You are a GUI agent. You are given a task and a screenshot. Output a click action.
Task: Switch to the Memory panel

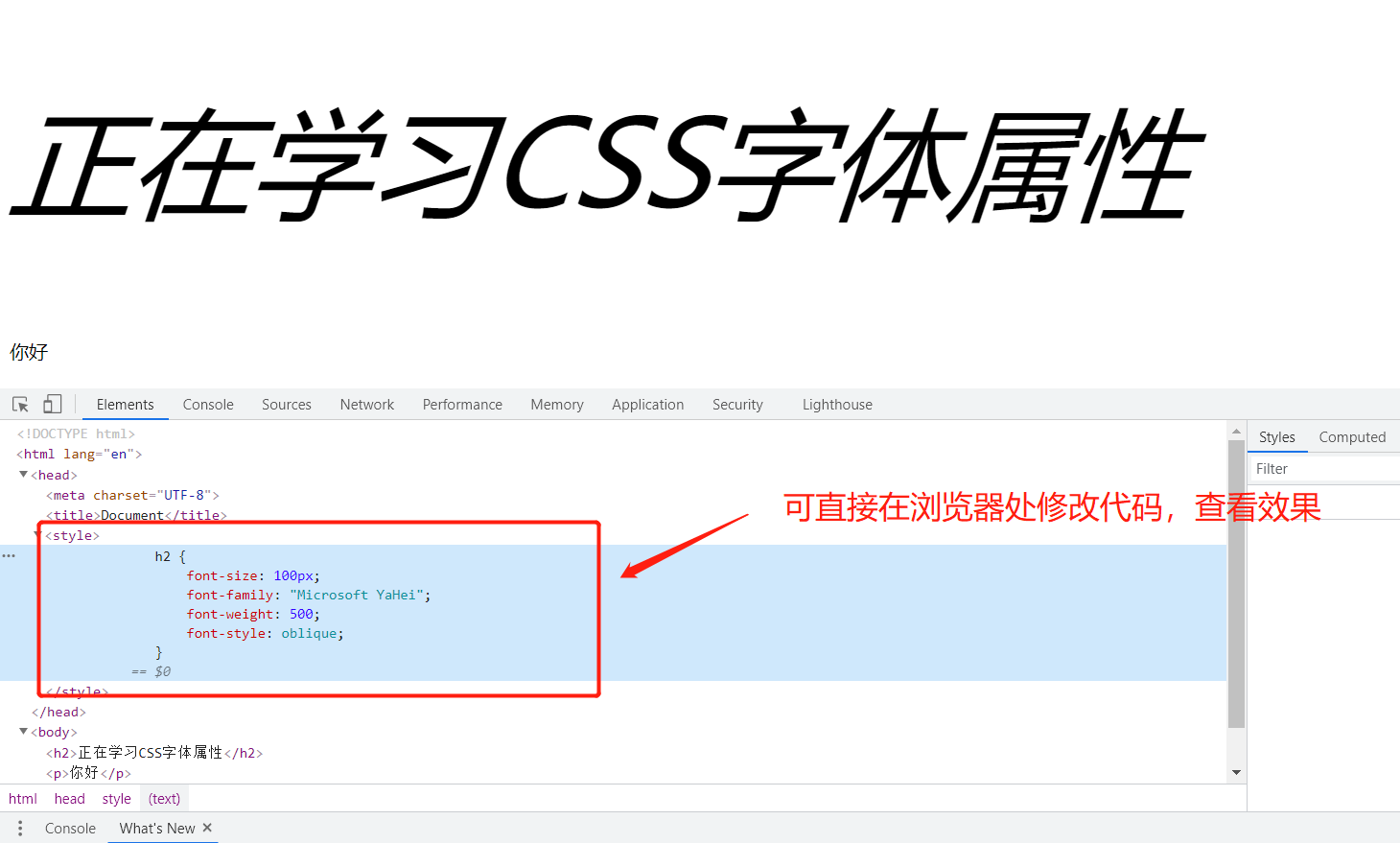click(x=556, y=404)
